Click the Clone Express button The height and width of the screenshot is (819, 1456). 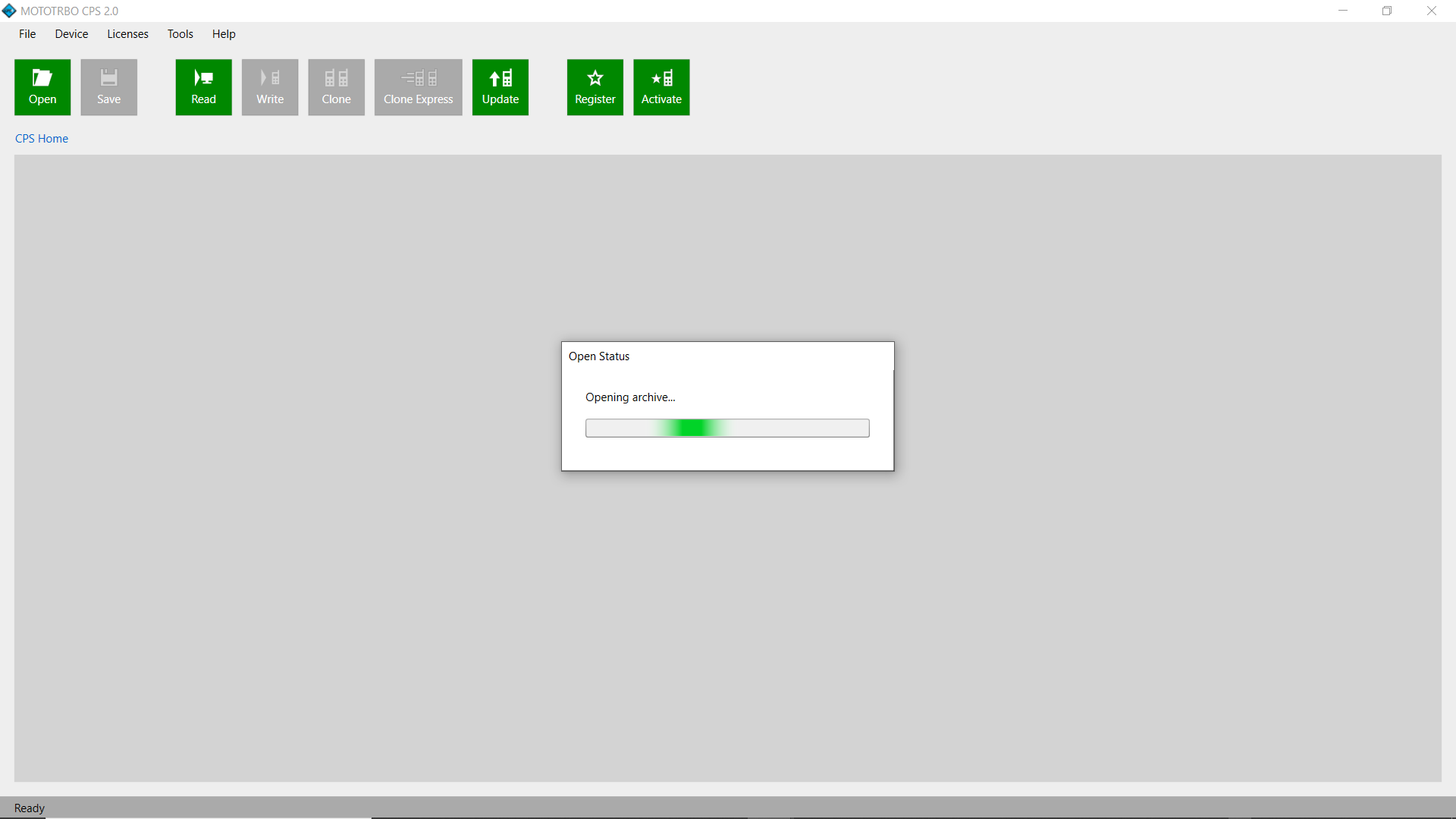418,87
